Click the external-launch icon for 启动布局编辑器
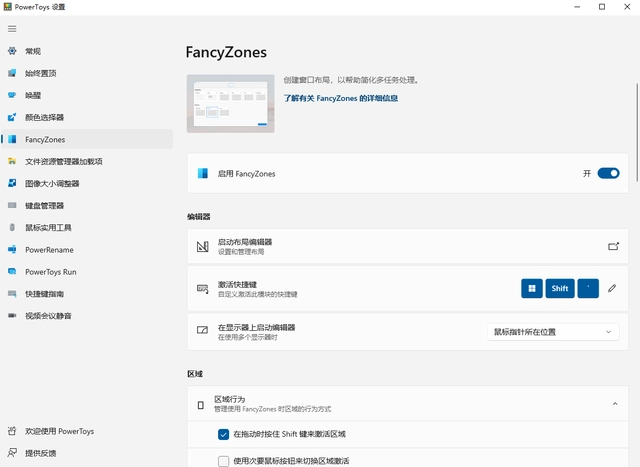Image resolution: width=640 pixels, height=467 pixels. (613, 247)
